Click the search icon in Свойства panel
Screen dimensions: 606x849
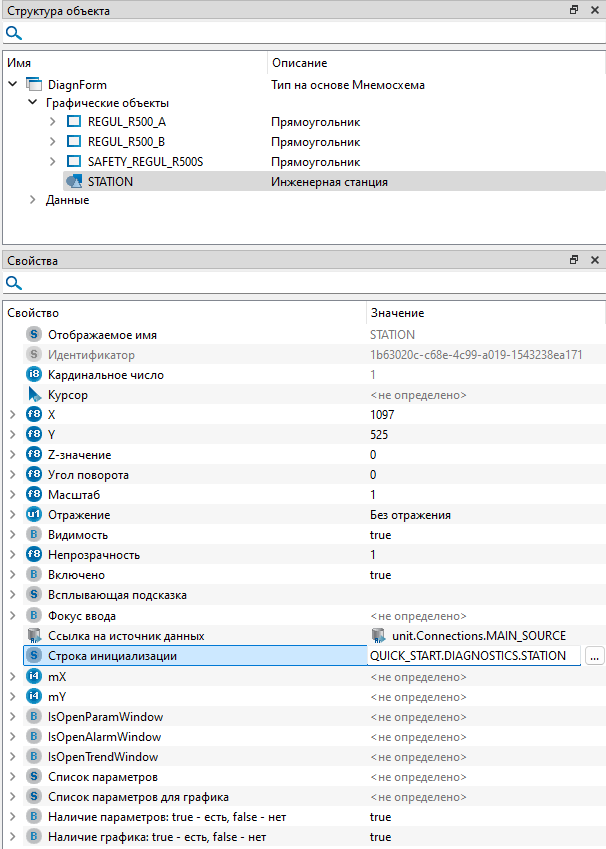click(14, 283)
